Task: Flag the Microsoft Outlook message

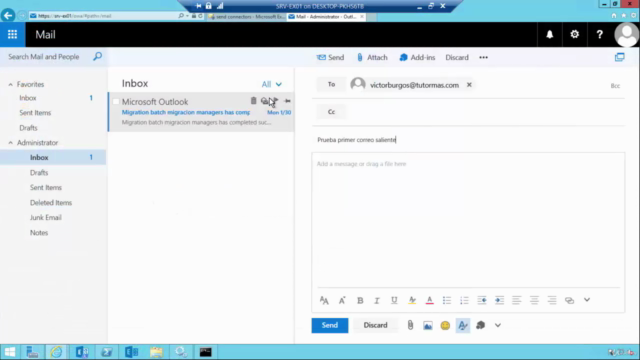Action: [x=276, y=101]
